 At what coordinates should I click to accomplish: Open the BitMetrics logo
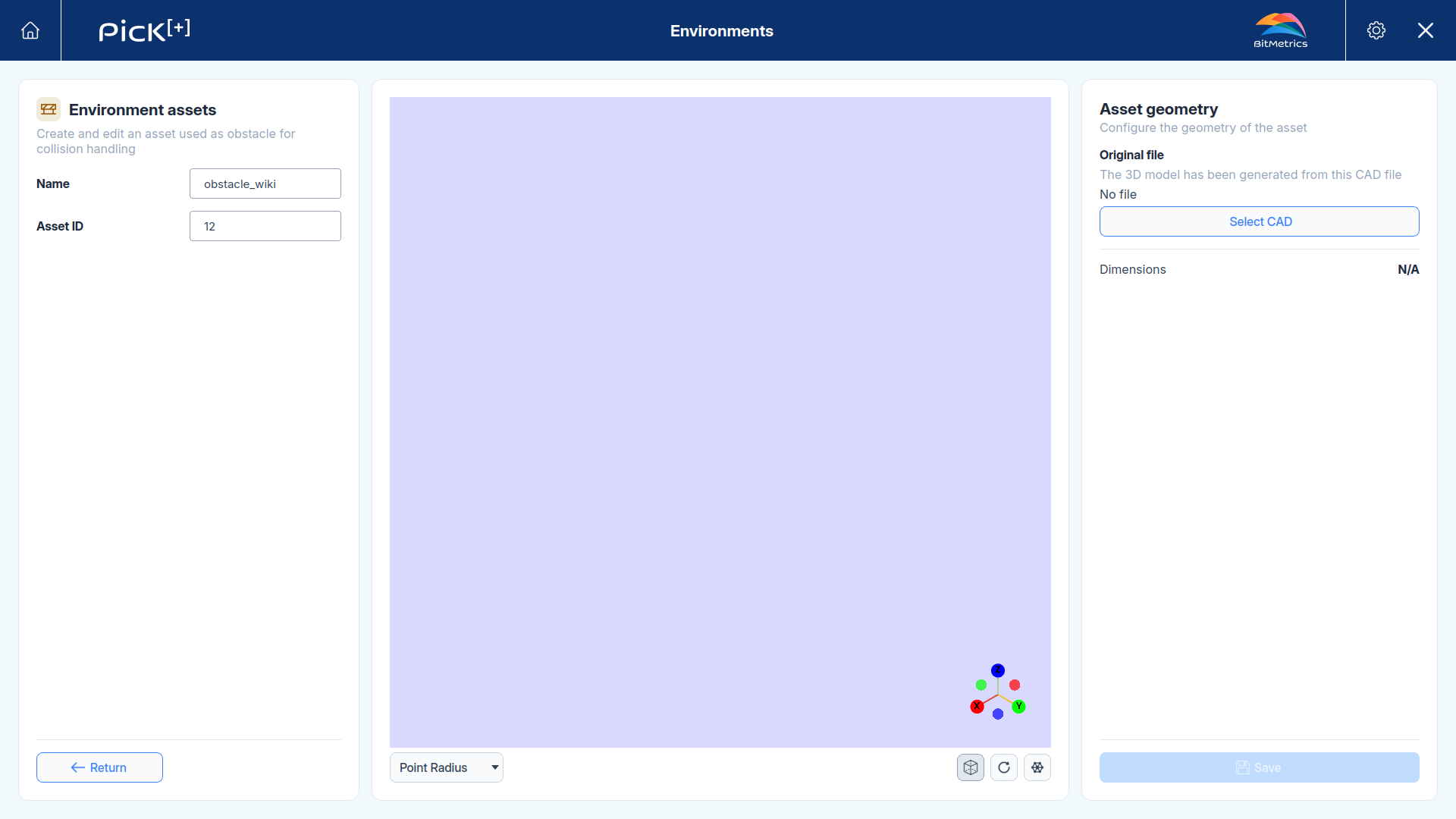[x=1280, y=30]
